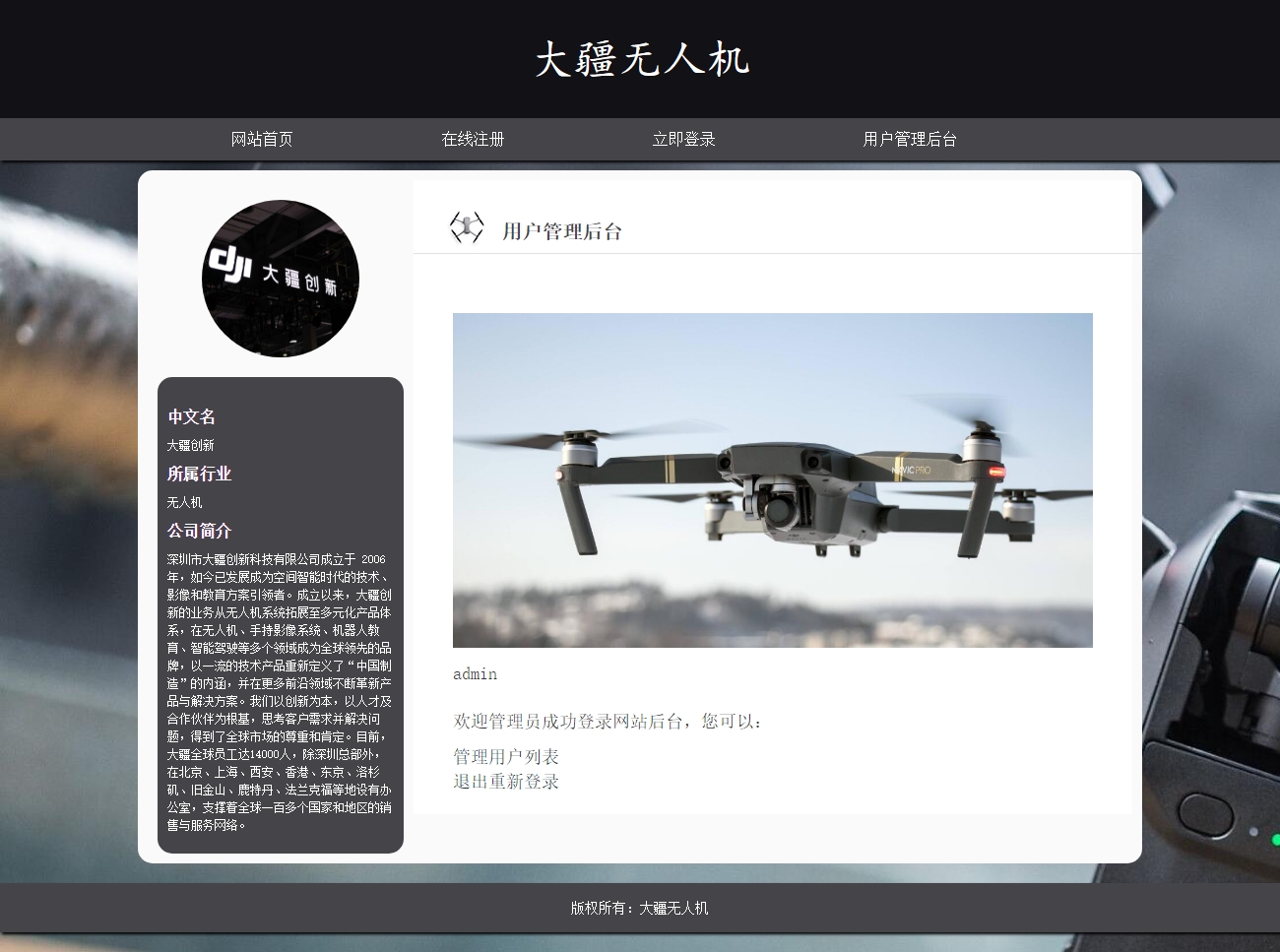The width and height of the screenshot is (1280, 952).
Task: Click the company description paragraph starting 深圳市大疆创新
Action: tap(280, 692)
